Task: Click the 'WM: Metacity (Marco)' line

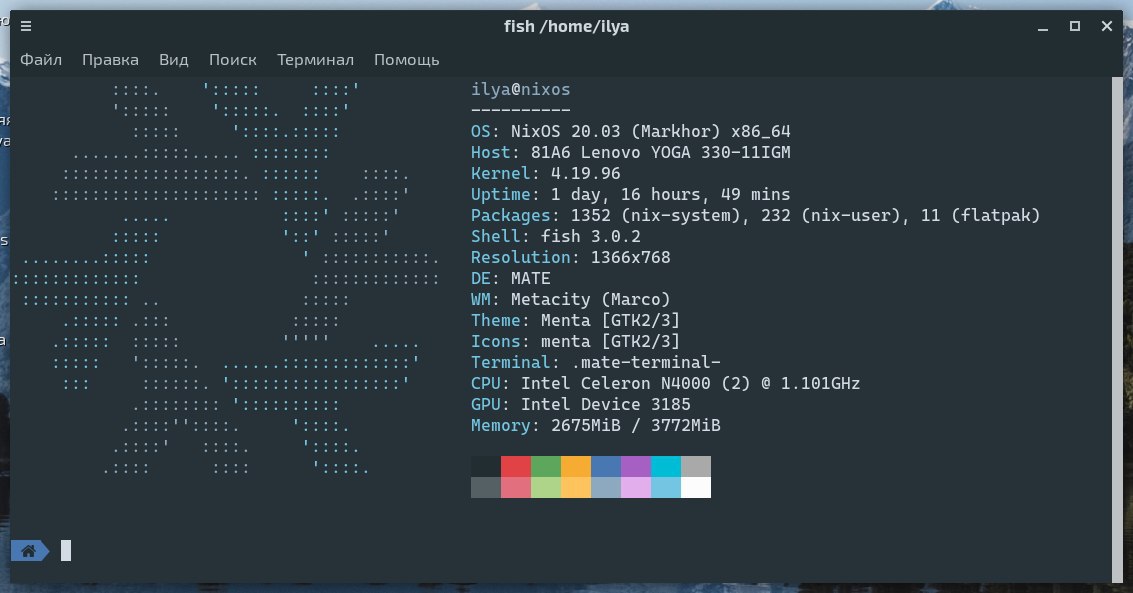Action: click(571, 299)
